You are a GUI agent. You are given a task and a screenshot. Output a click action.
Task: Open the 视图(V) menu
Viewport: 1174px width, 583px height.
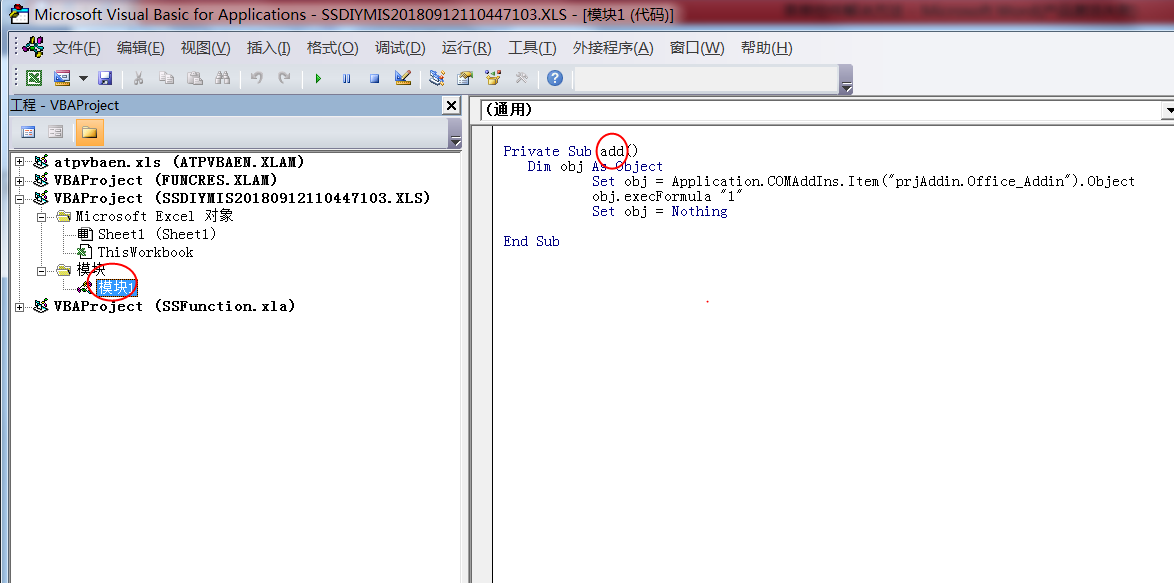(205, 48)
